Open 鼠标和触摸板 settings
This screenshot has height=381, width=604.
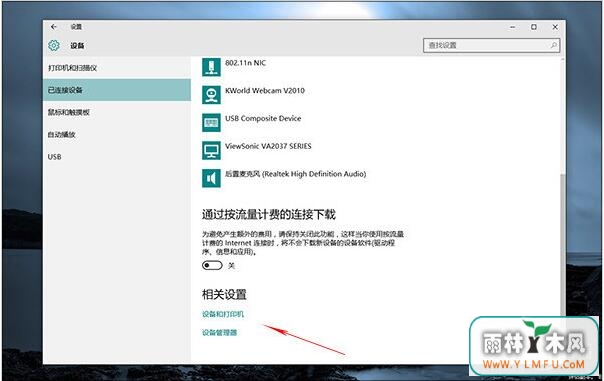pos(117,112)
